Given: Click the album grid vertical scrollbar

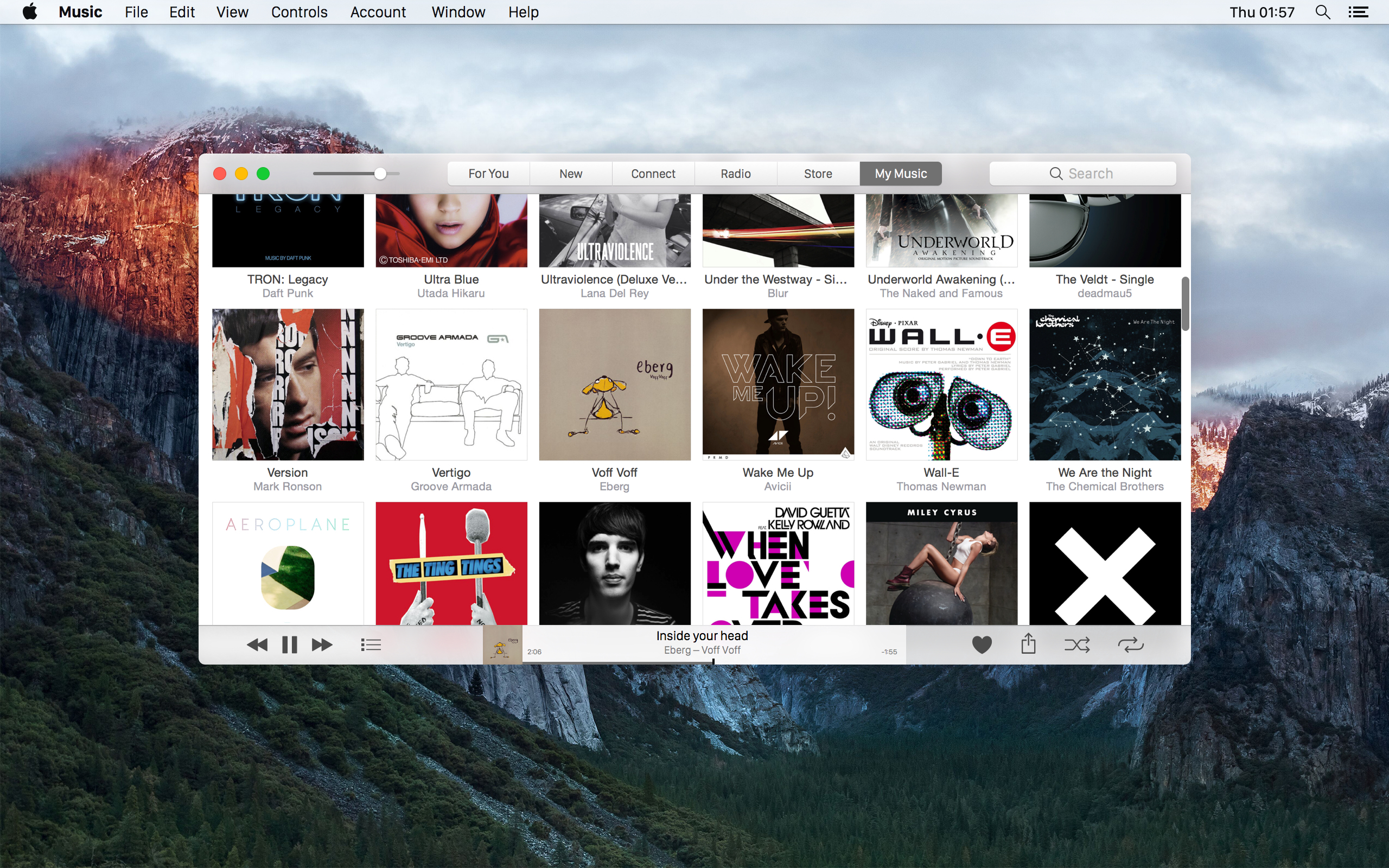Looking at the screenshot, I should tap(1184, 303).
